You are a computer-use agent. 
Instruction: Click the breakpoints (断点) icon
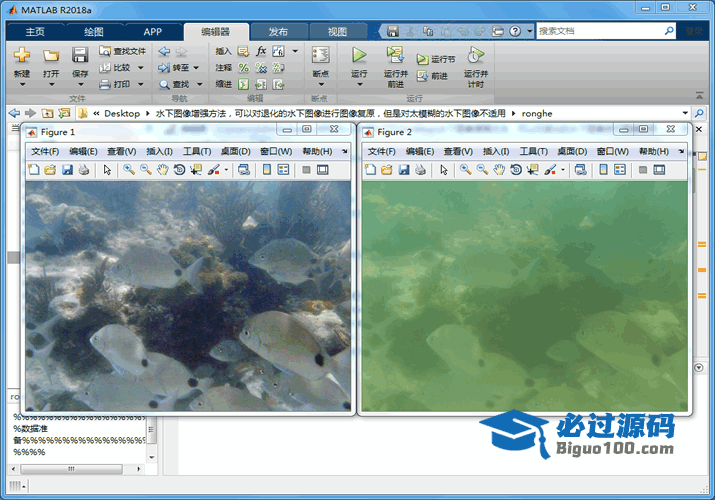(x=320, y=56)
